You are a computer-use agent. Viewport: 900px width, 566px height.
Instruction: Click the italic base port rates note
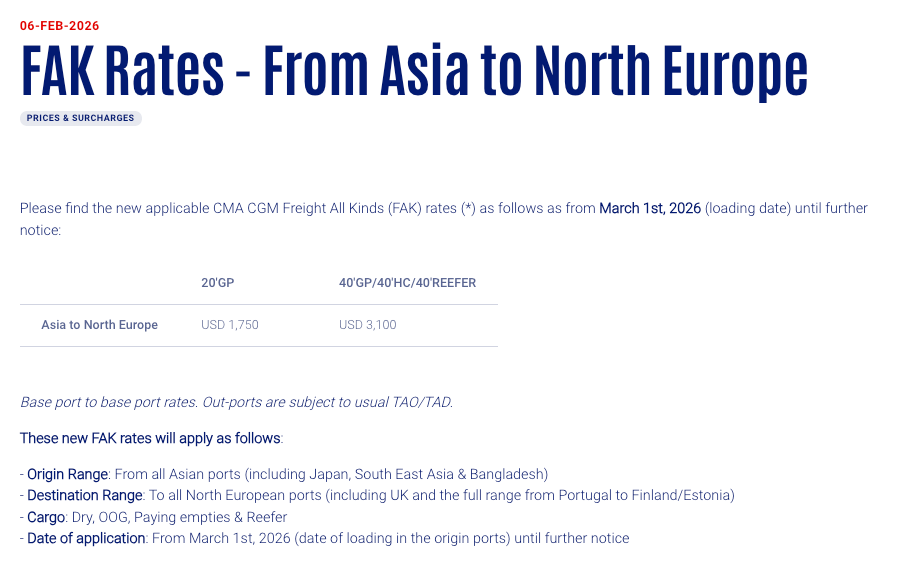point(236,402)
